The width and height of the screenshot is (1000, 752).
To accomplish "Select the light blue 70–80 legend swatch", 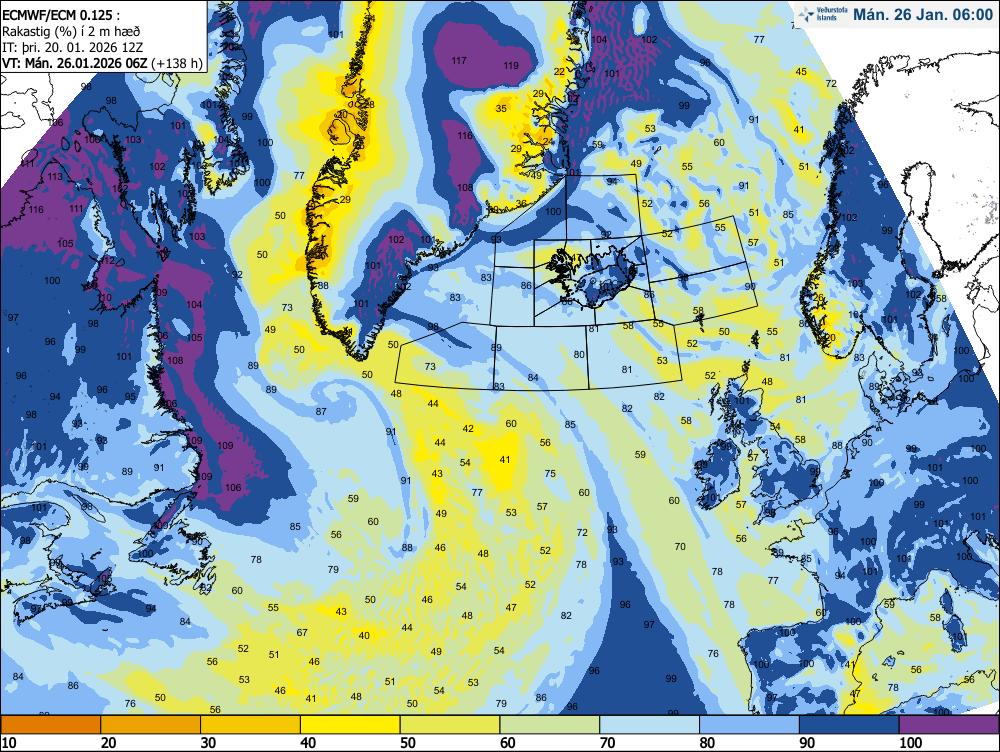I will (x=650, y=725).
